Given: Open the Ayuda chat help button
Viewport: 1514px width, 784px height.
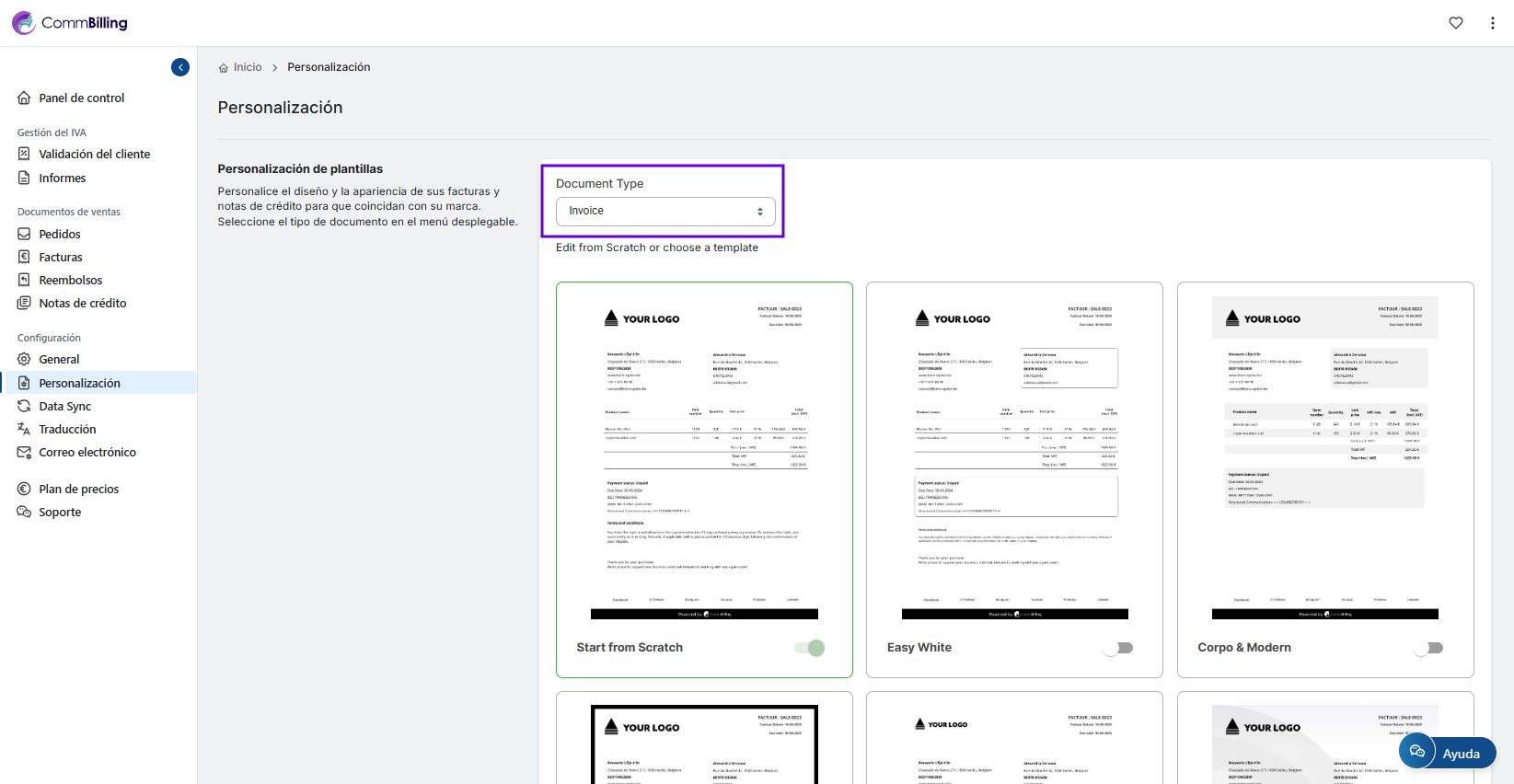Looking at the screenshot, I should click(1447, 753).
